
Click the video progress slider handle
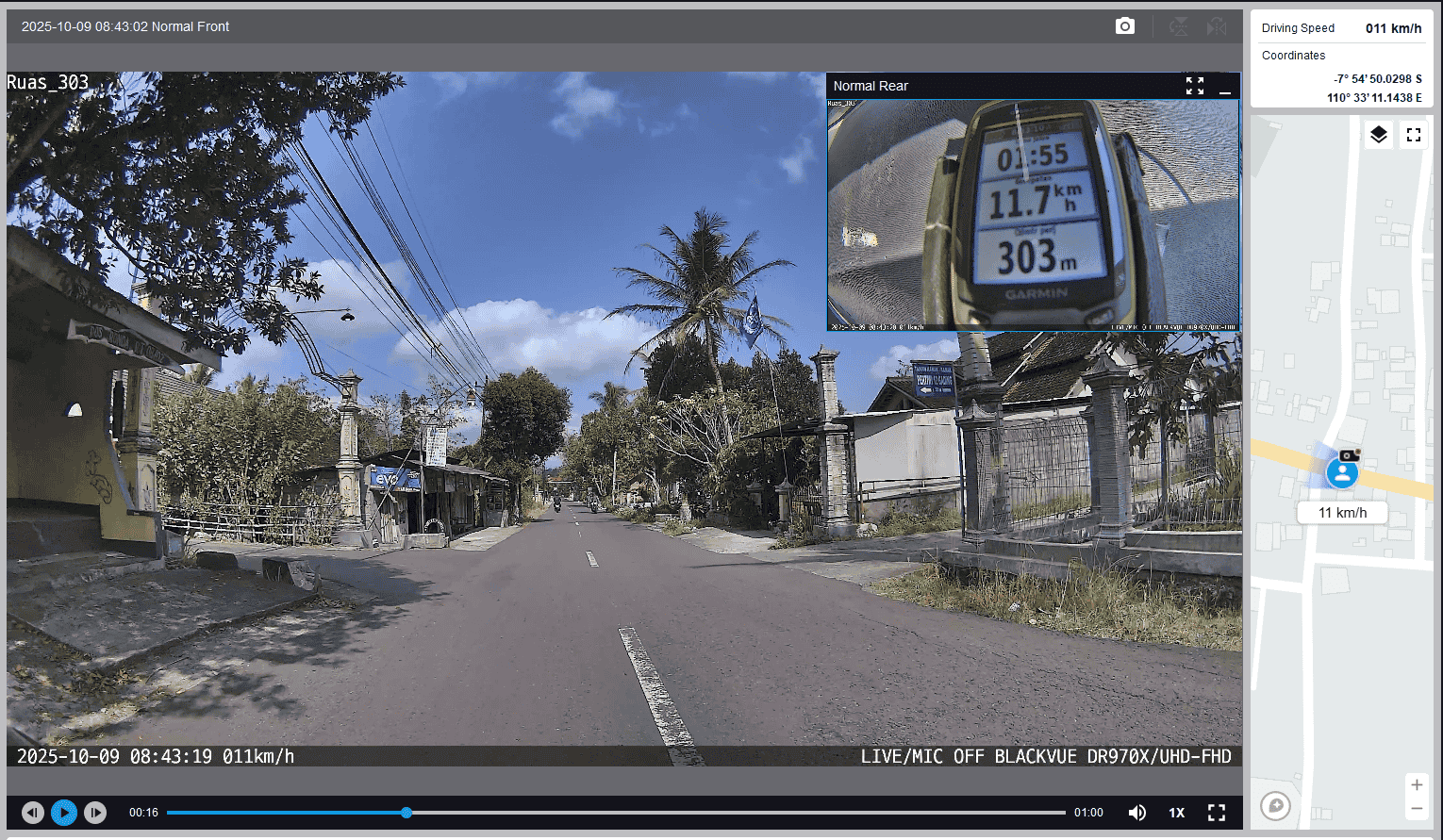[406, 813]
